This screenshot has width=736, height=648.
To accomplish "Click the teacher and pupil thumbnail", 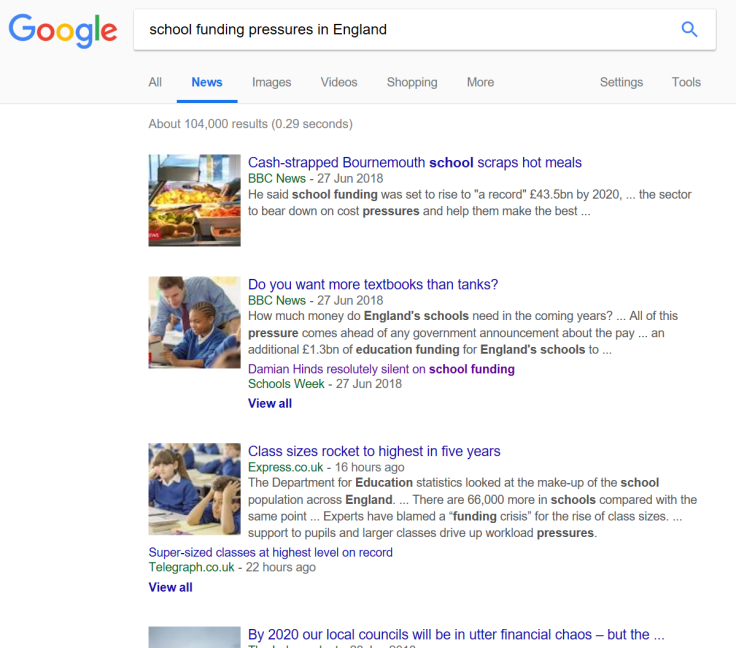I will (194, 322).
